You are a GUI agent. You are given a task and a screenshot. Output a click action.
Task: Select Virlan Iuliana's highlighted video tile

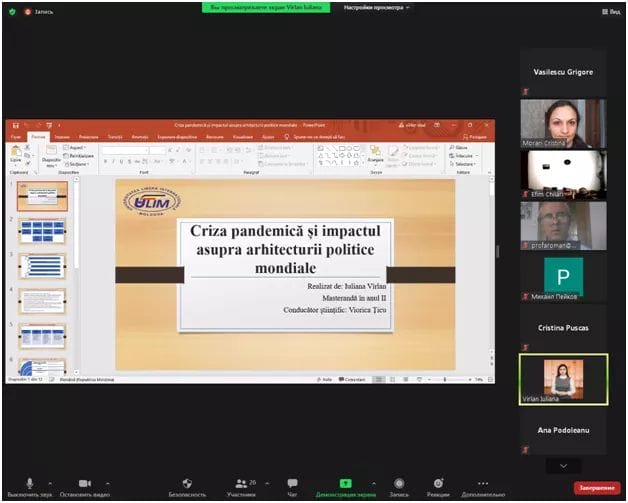tap(562, 379)
